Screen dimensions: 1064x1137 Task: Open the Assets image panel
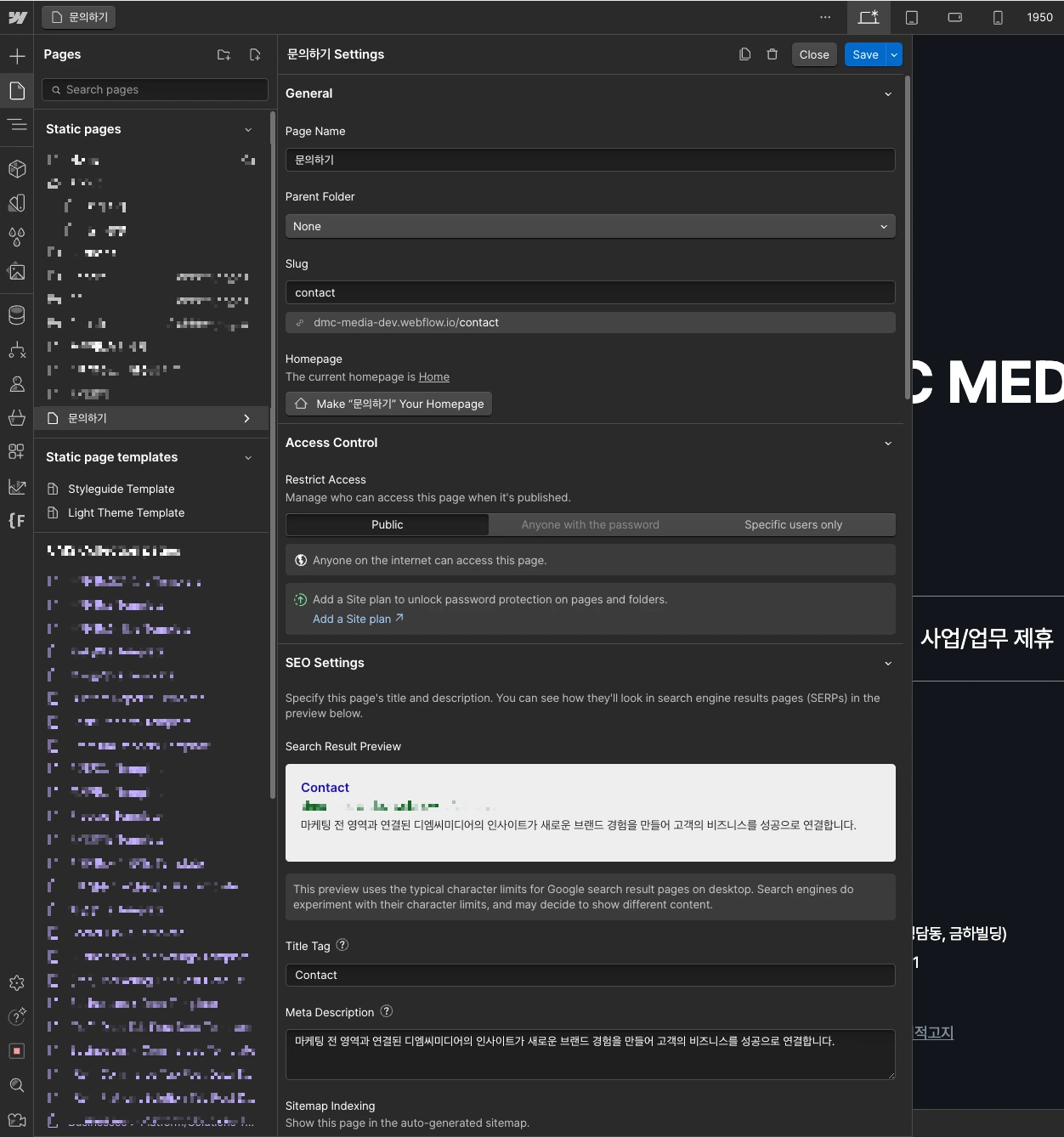17,272
